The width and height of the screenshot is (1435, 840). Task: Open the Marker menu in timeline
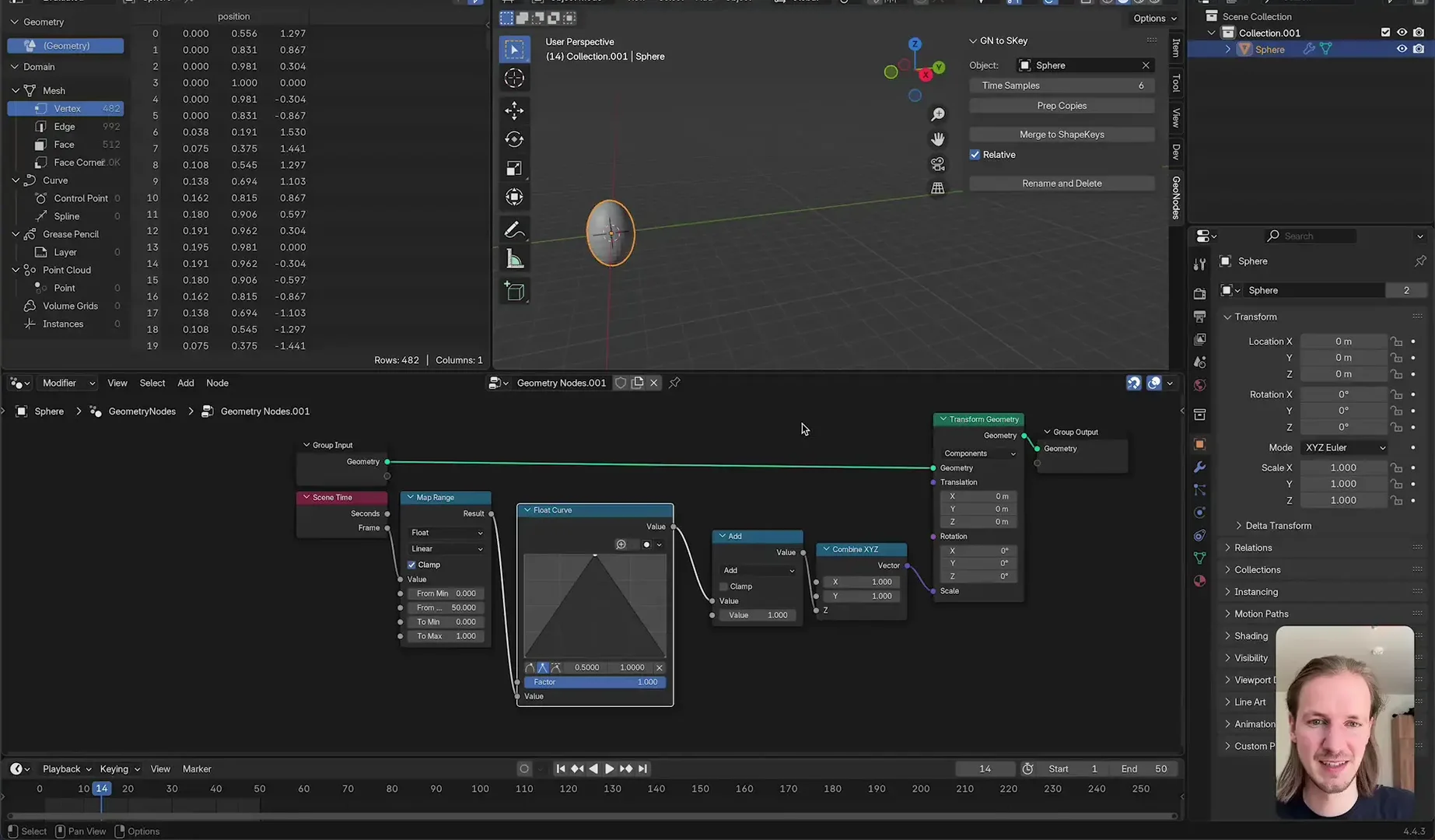[197, 768]
